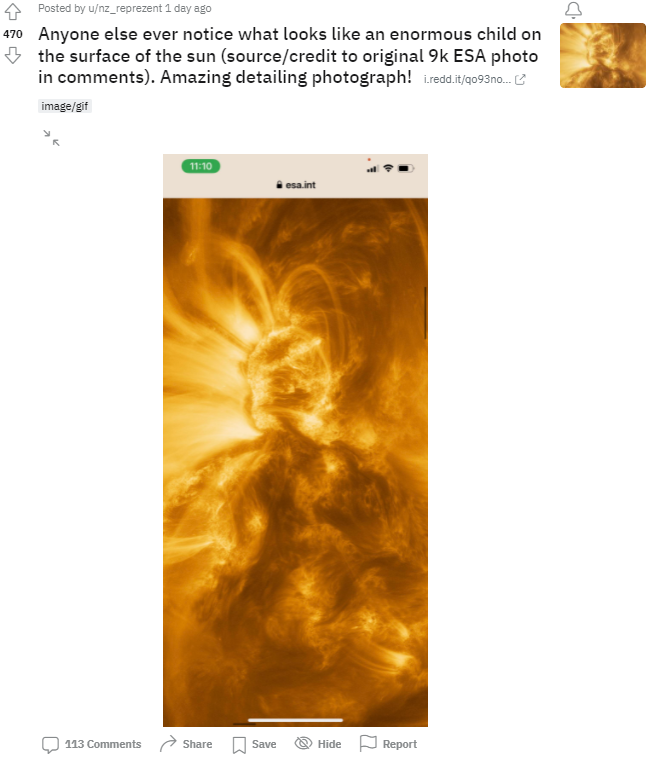Viewport: 656px width, 761px height.
Task: Click the speech bubble comments icon
Action: 50,744
